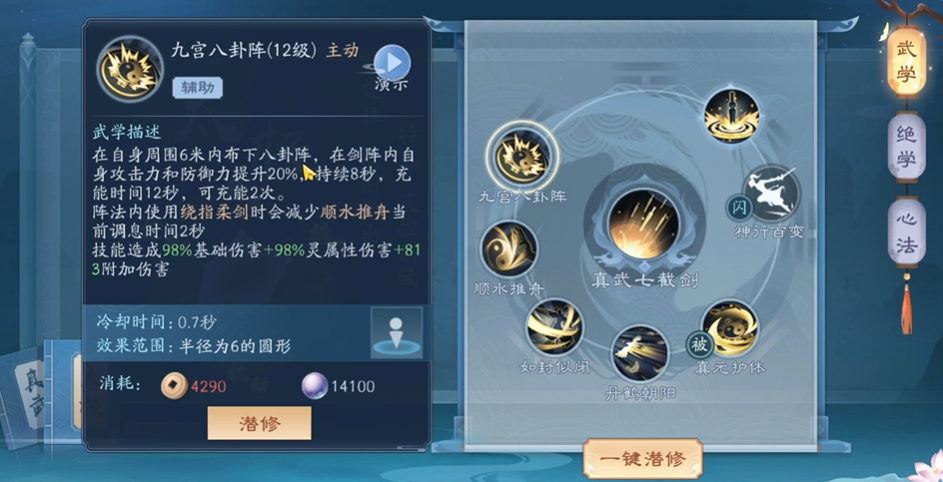
Task: Tap the effect range circle icon
Action: [396, 333]
